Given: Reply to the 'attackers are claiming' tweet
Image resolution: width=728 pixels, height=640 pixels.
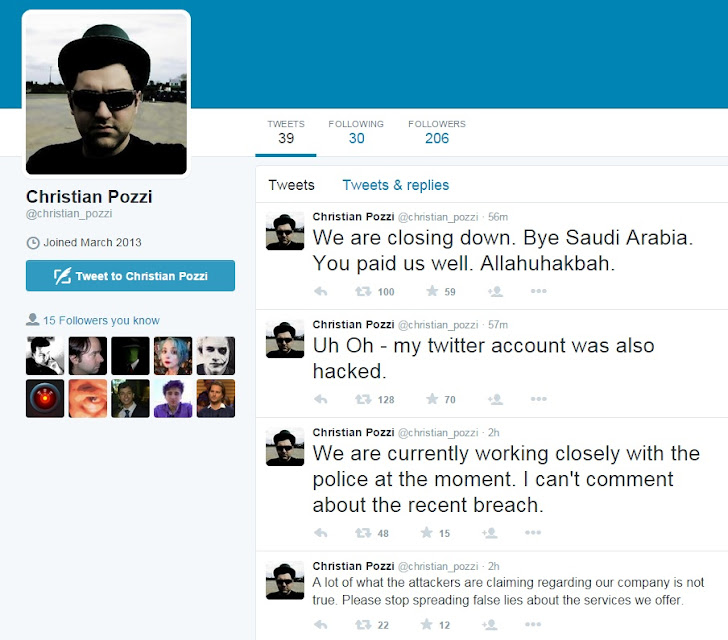Looking at the screenshot, I should tap(321, 625).
